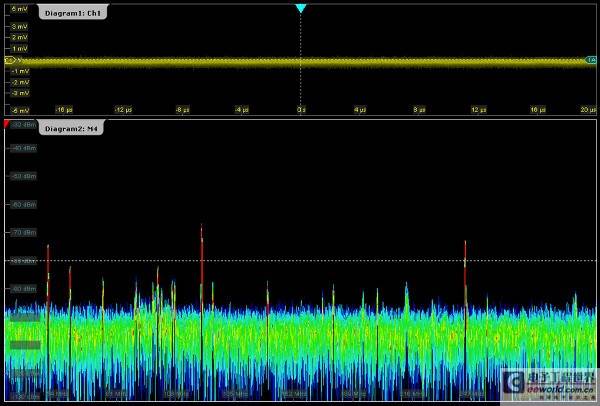Click the -1 mV vertical scale label
Image resolution: width=600 pixels, height=406 pixels.
click(20, 71)
